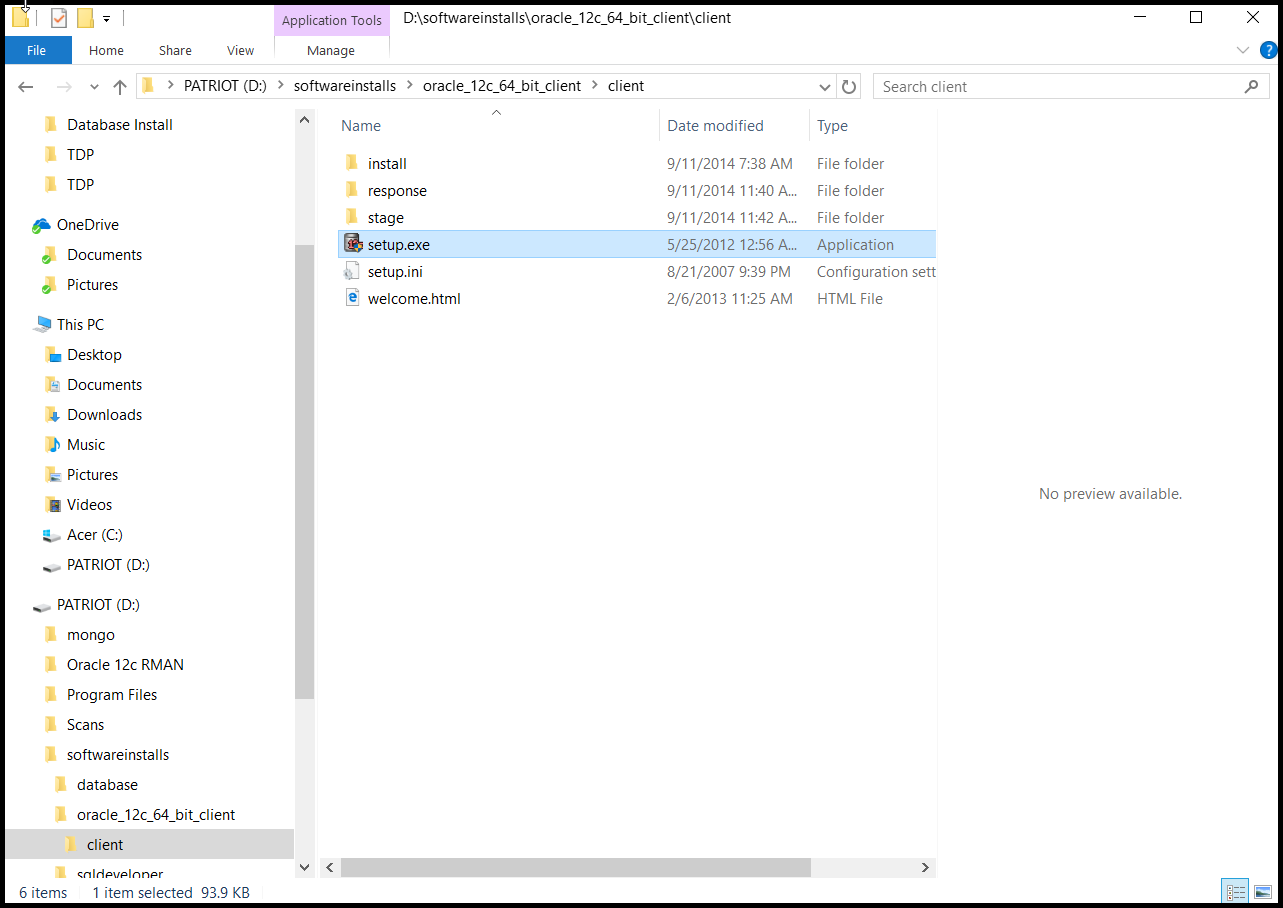Screen dimensions: 1283x908
Task: Click the 8/21/2007 9:39 PM date cell
Action: click(728, 271)
